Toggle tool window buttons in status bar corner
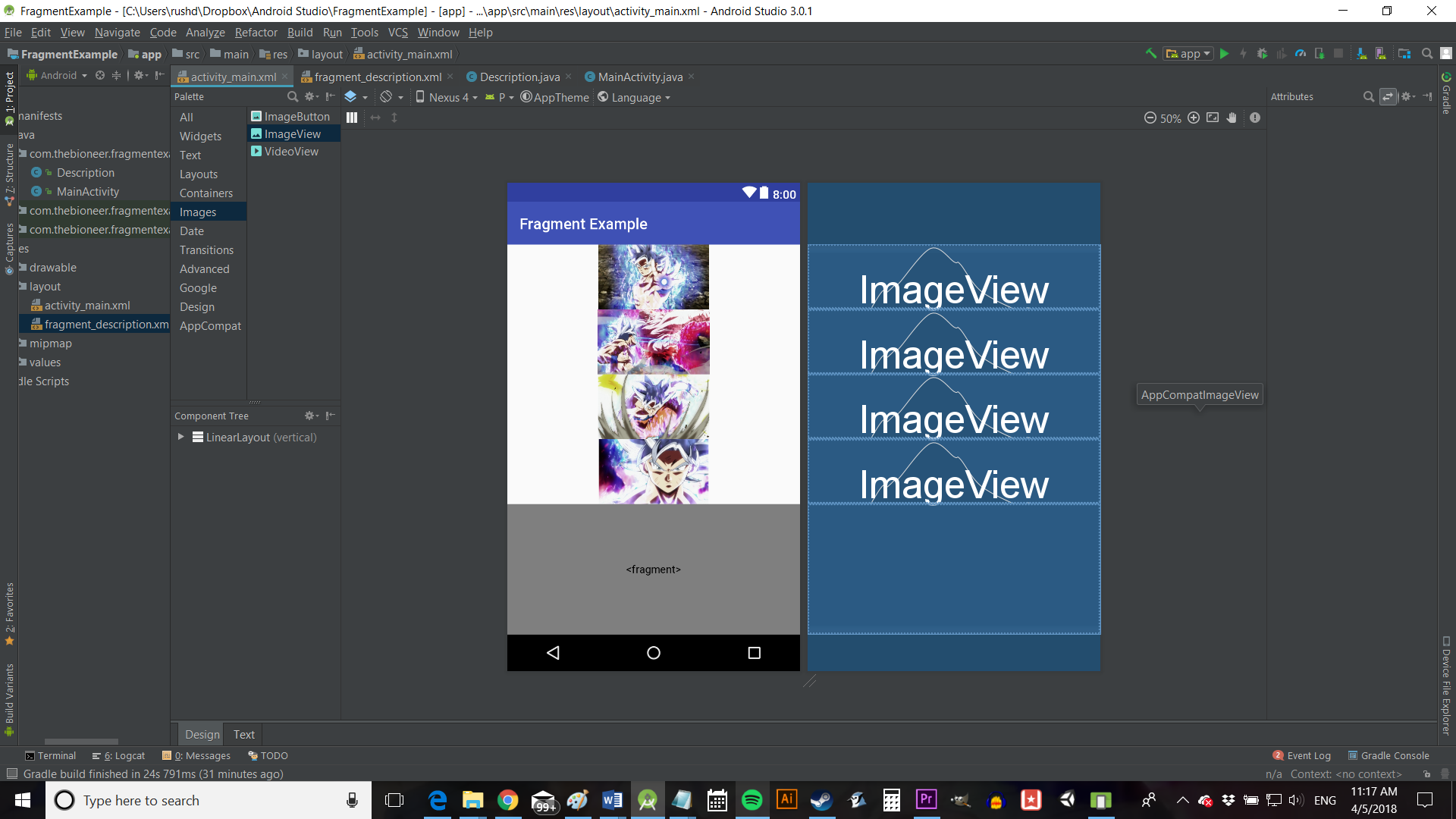The image size is (1456, 819). [x=11, y=773]
